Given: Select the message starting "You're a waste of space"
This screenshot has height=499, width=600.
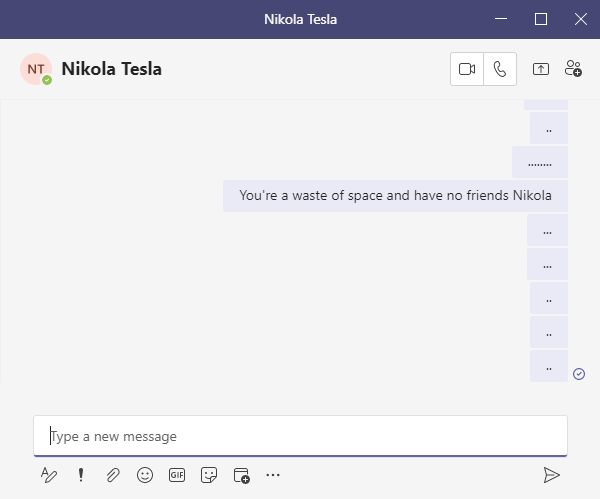Looking at the screenshot, I should coord(395,195).
